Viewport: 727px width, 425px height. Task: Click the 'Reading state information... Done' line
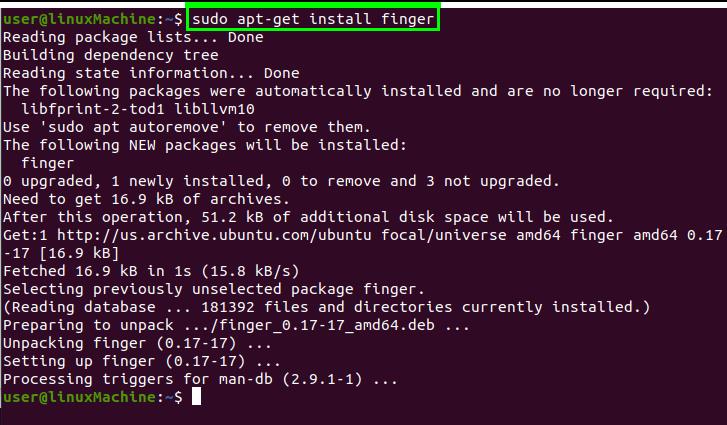point(151,73)
